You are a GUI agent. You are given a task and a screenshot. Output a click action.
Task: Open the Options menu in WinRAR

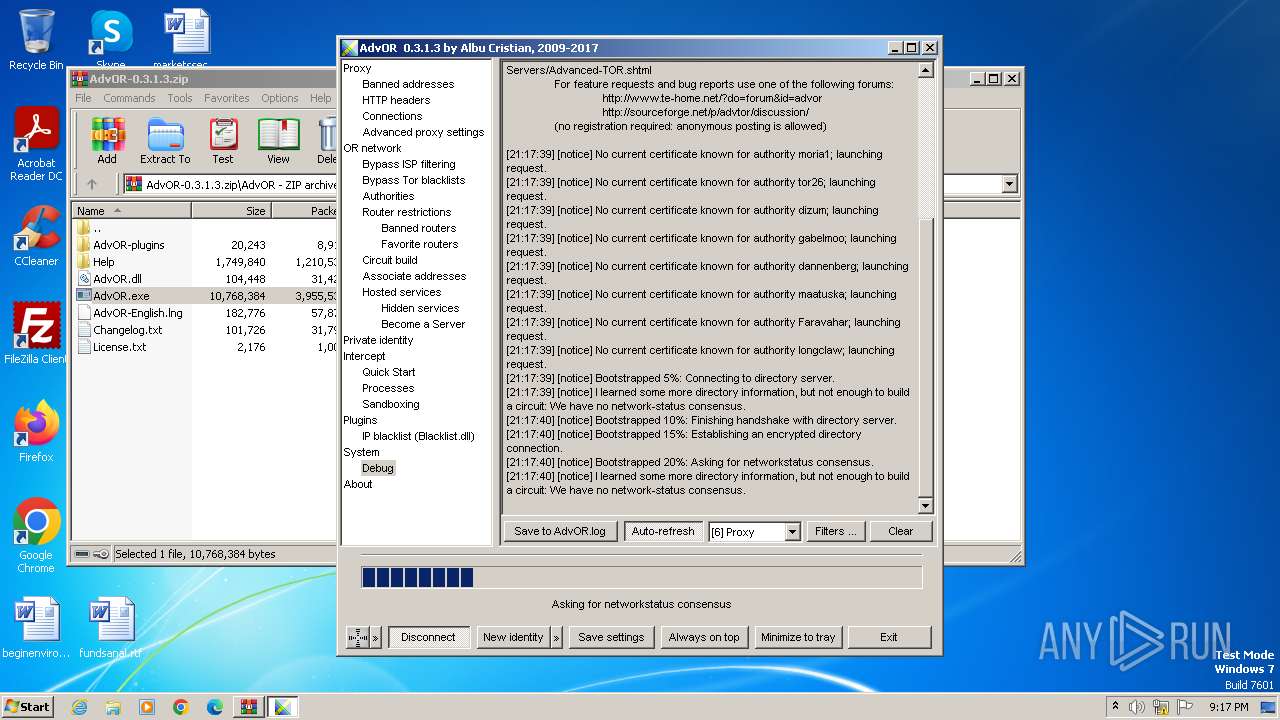280,98
